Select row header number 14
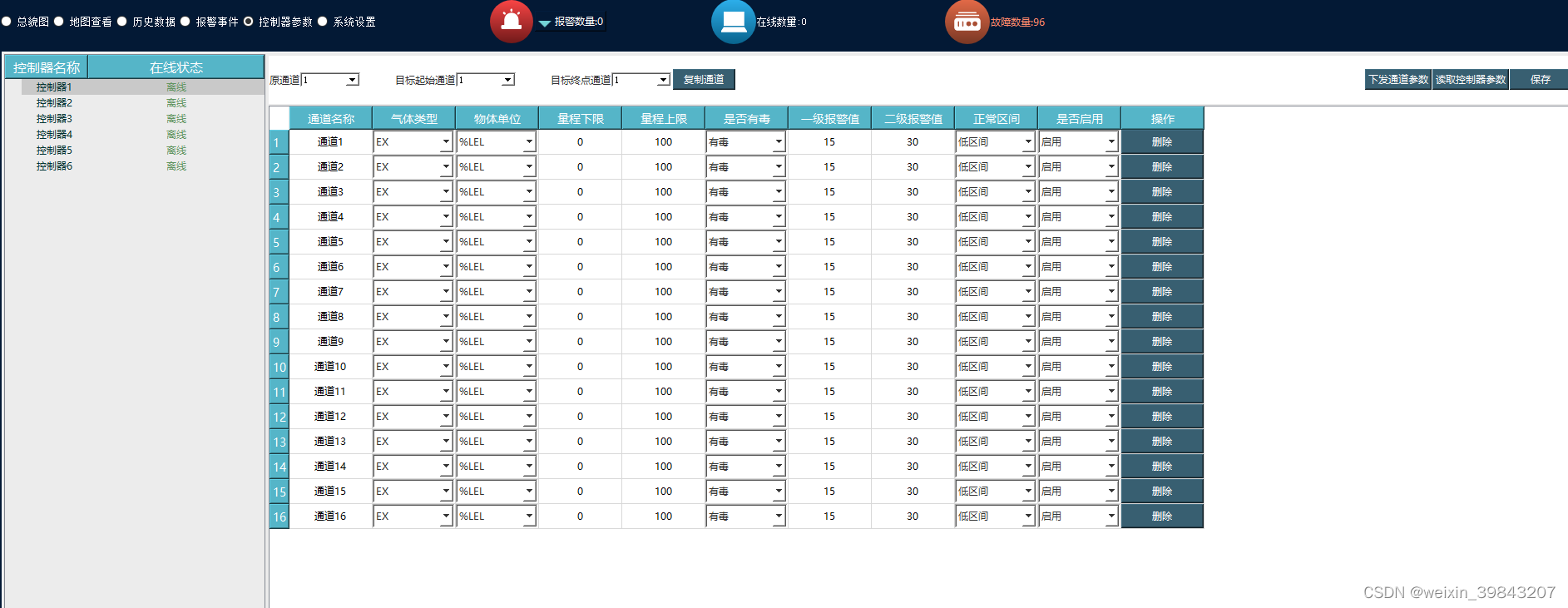The image size is (1568, 608). [x=279, y=467]
